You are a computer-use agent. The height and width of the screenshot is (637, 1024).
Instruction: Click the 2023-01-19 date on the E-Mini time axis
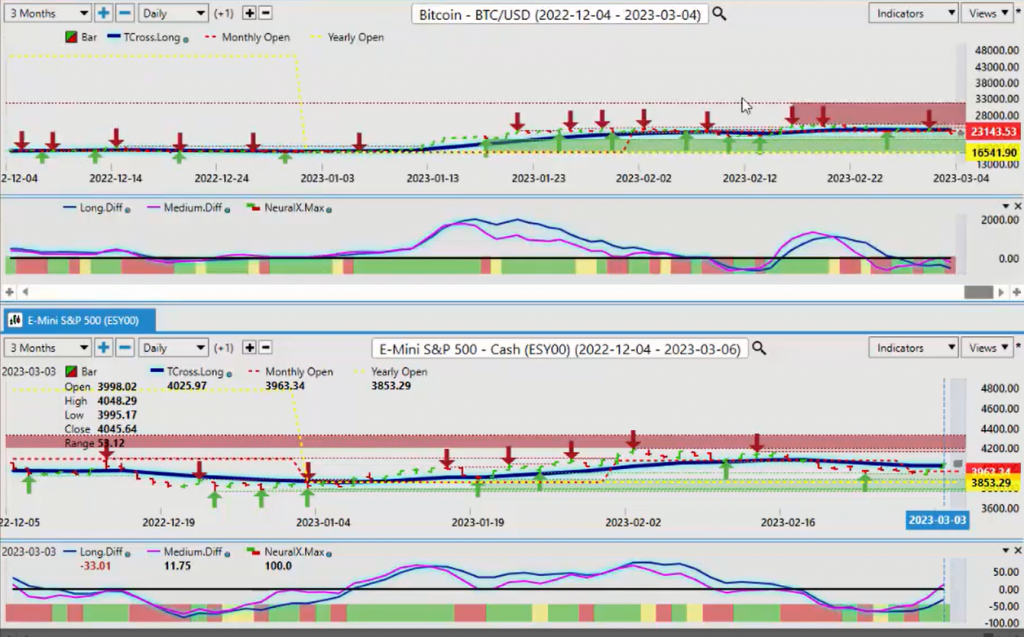point(478,522)
